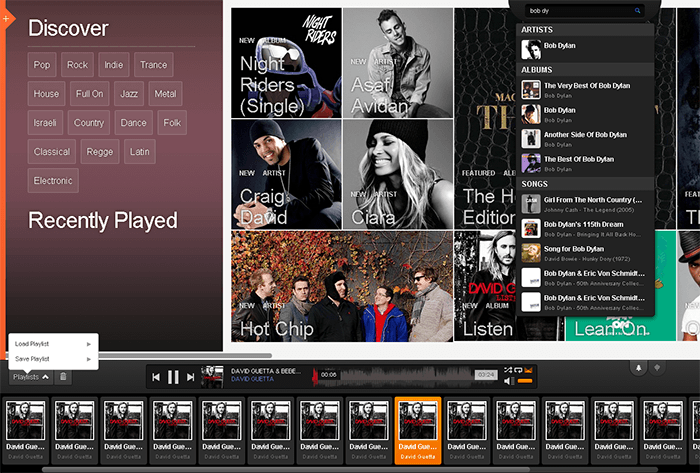Open album Another Side Of Bob Dylan
700x473 pixels.
tap(585, 139)
